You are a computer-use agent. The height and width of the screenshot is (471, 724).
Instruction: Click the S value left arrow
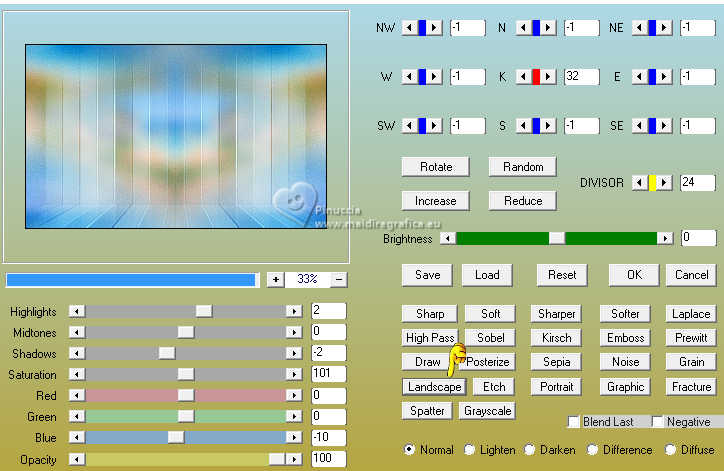(523, 126)
